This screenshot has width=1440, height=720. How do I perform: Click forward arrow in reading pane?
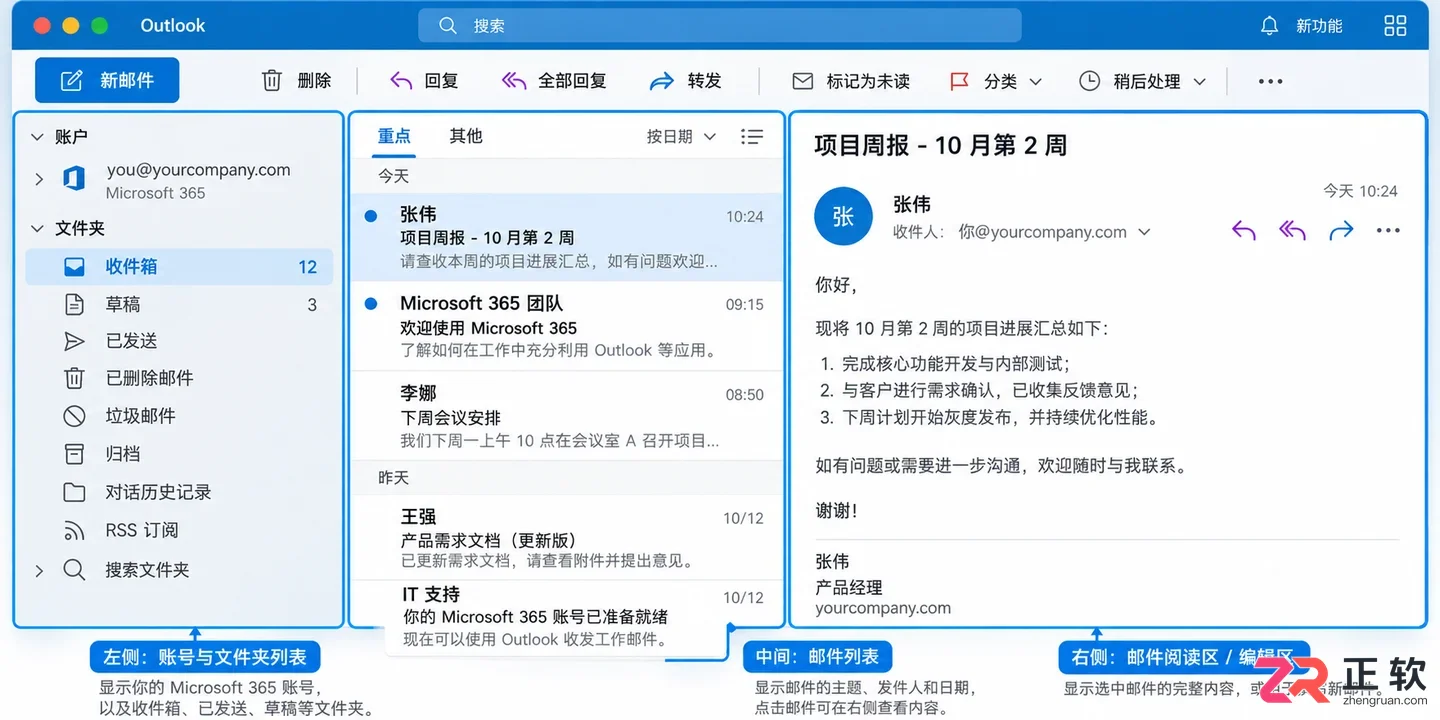[x=1341, y=231]
